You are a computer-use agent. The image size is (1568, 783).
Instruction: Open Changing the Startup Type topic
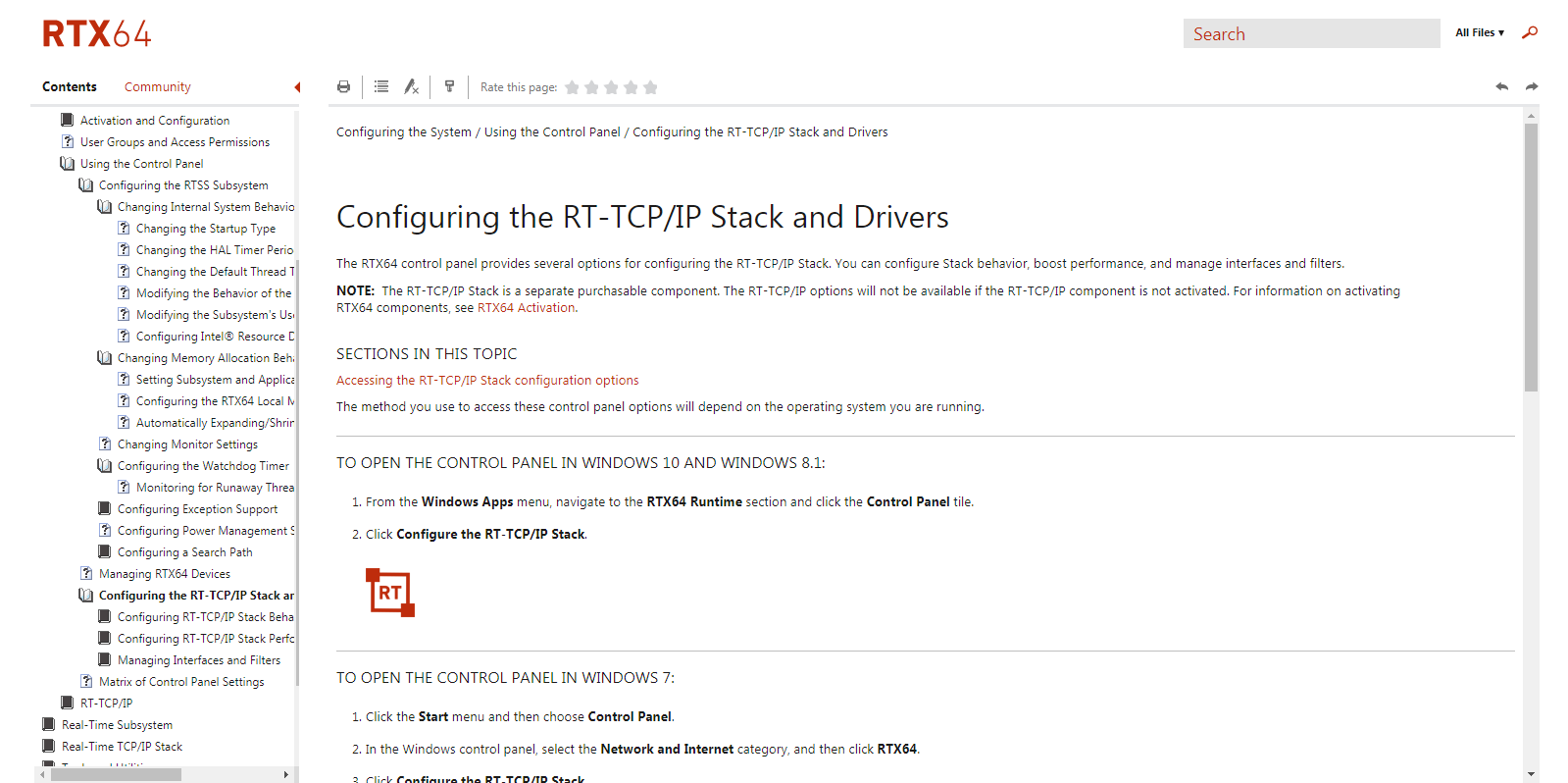coord(206,228)
